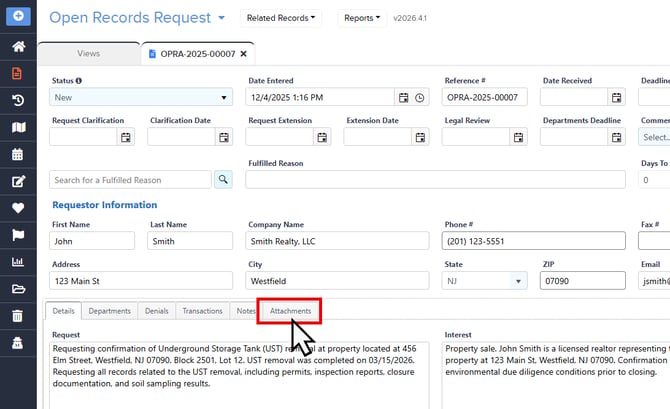Open the State dropdown showing NJ
This screenshot has width=670, height=409.
[485, 281]
